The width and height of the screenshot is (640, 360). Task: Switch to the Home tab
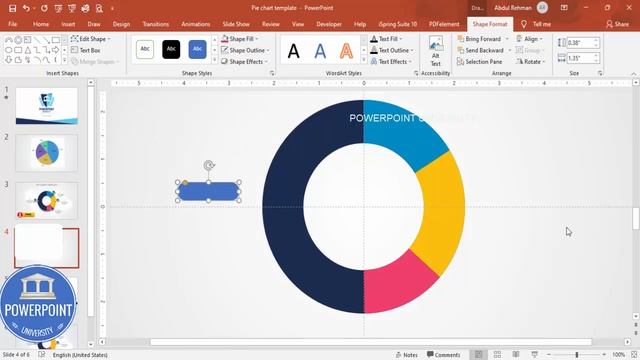[x=41, y=24]
